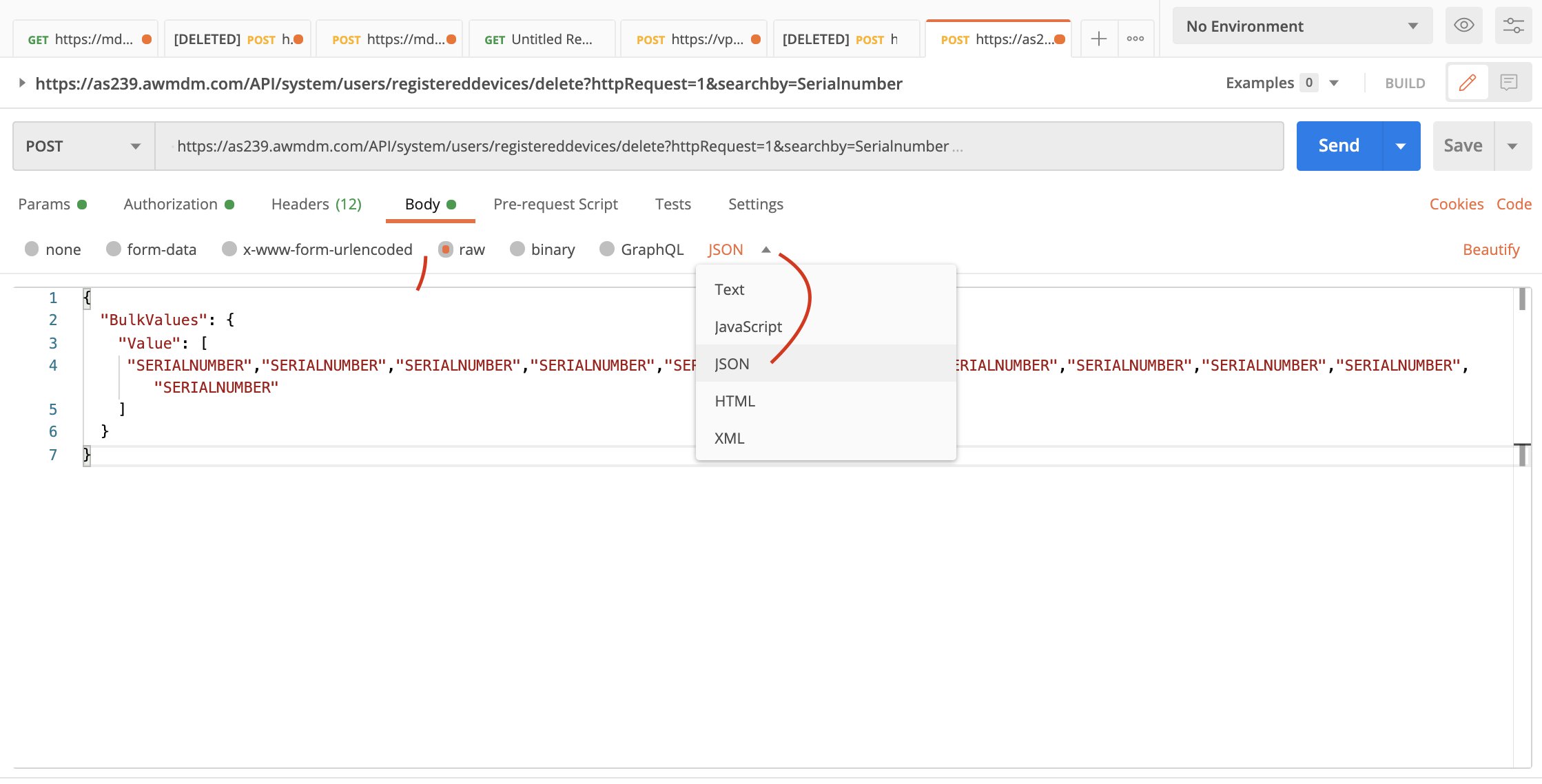The height and width of the screenshot is (784, 1542).
Task: Open the environment quick look eye icon
Action: tap(1463, 25)
